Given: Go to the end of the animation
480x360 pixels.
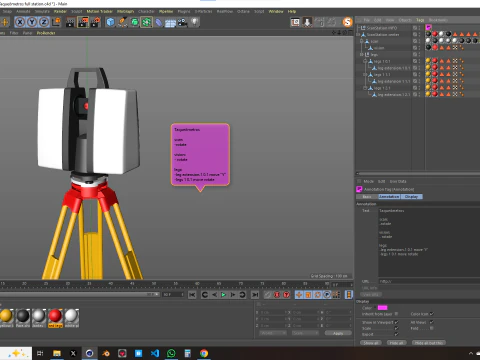Looking at the screenshot, I should (255, 295).
